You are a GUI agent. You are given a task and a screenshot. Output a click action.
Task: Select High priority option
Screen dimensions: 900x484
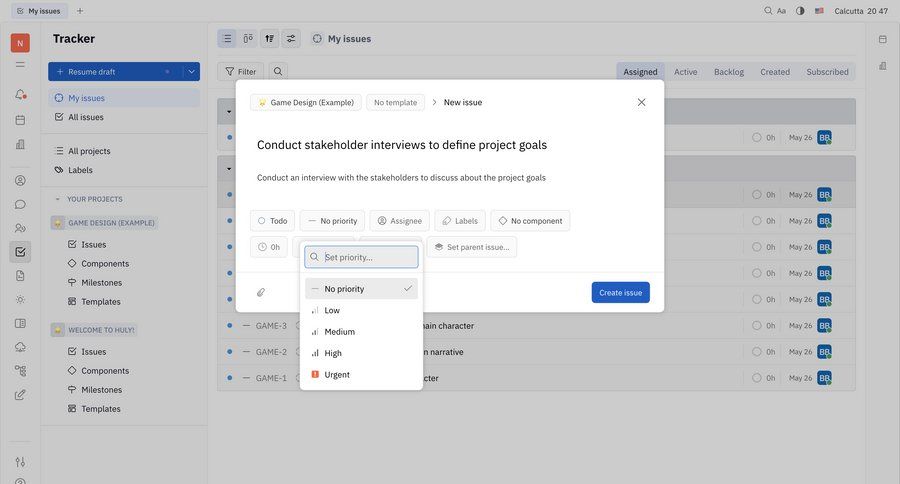pyautogui.click(x=333, y=353)
